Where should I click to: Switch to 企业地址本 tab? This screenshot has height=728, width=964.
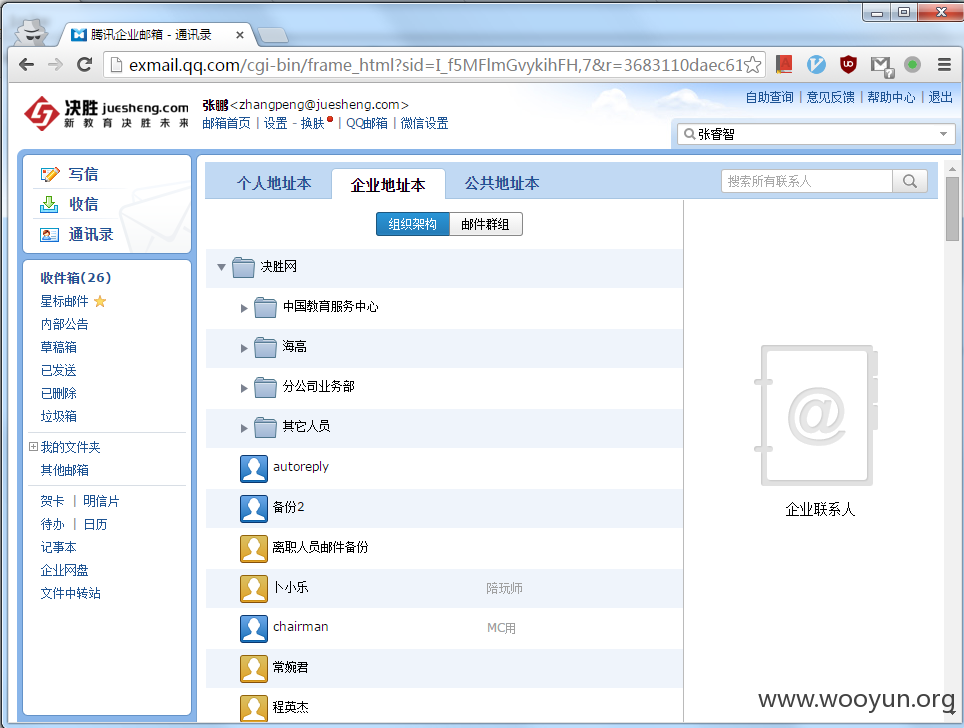388,185
